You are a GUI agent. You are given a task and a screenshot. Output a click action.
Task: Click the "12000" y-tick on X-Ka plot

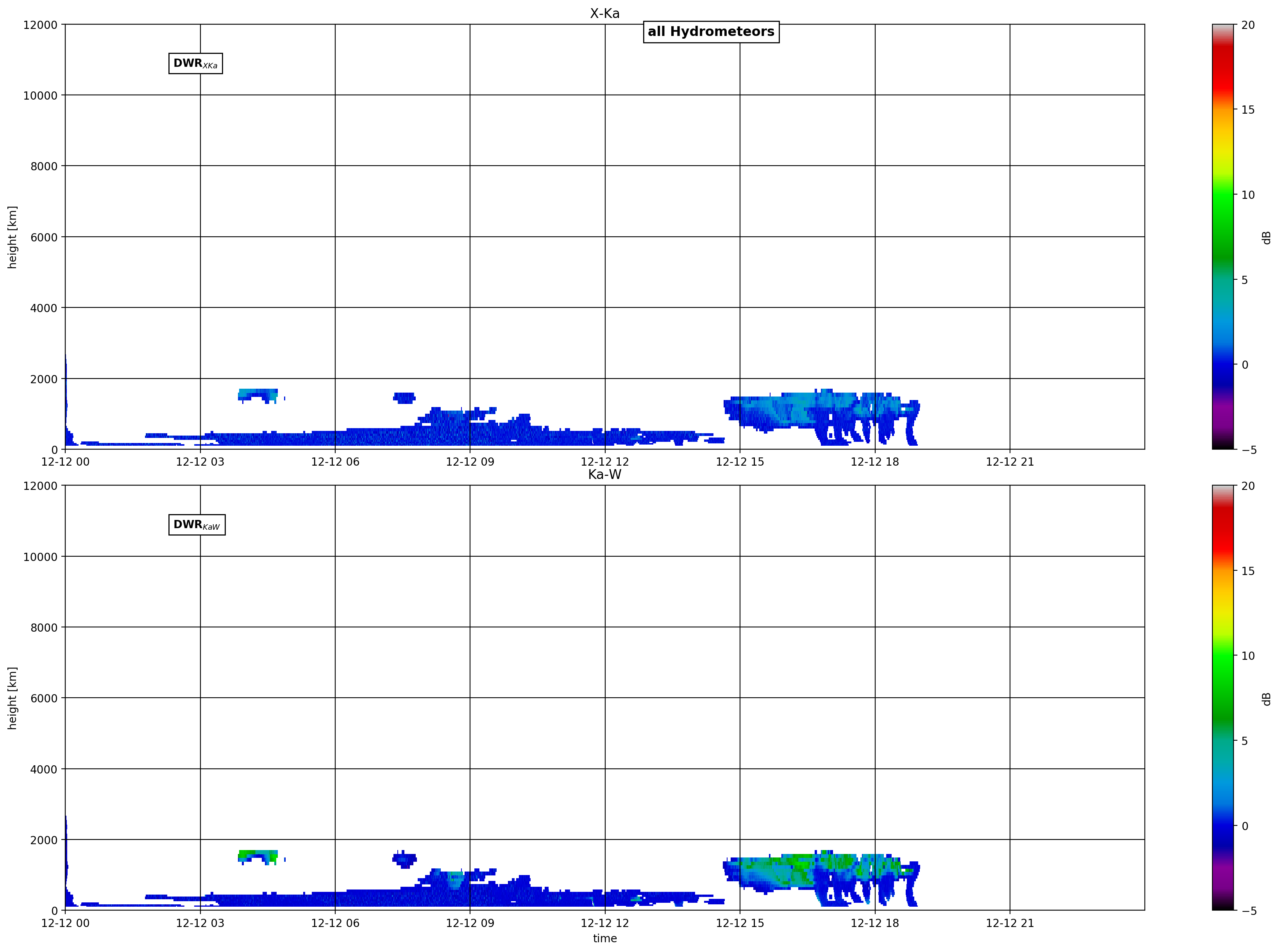coord(40,25)
